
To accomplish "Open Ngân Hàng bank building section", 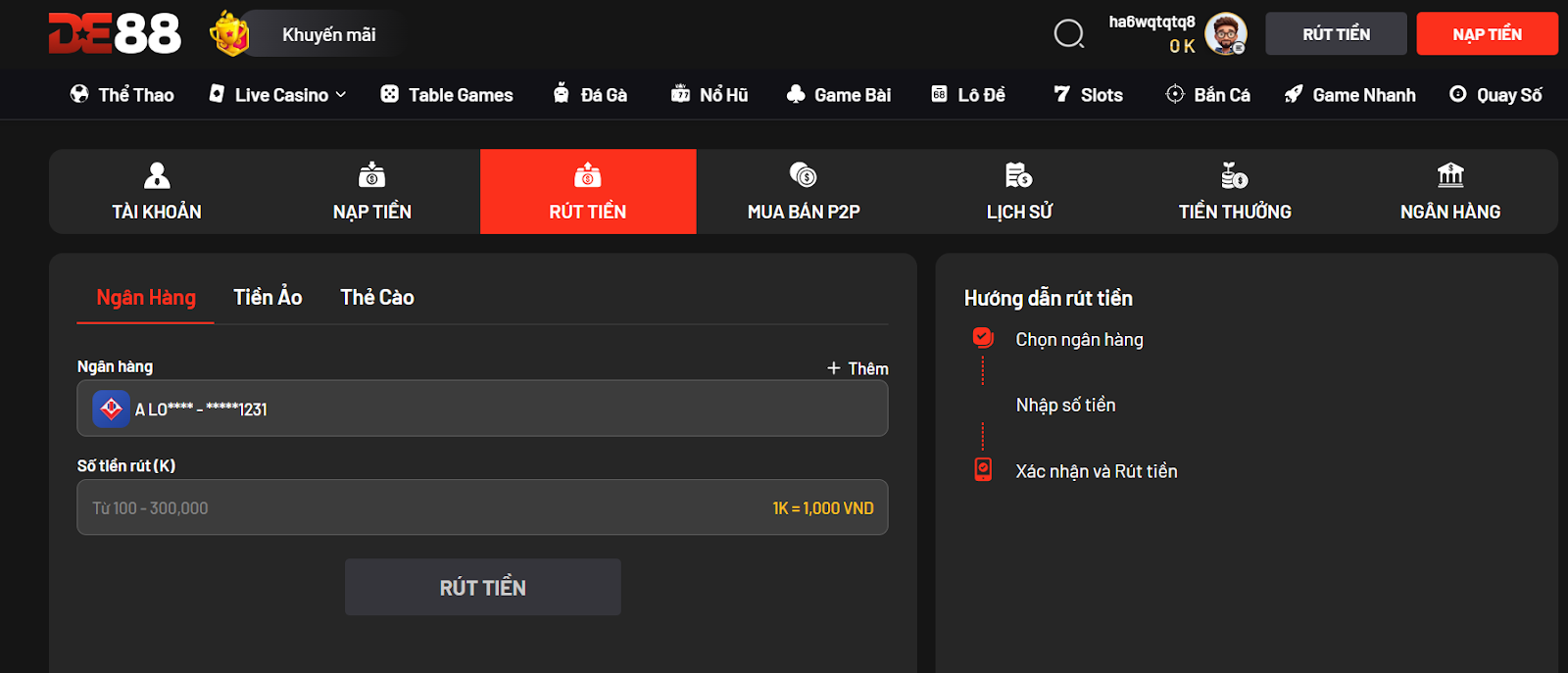I will [1450, 192].
